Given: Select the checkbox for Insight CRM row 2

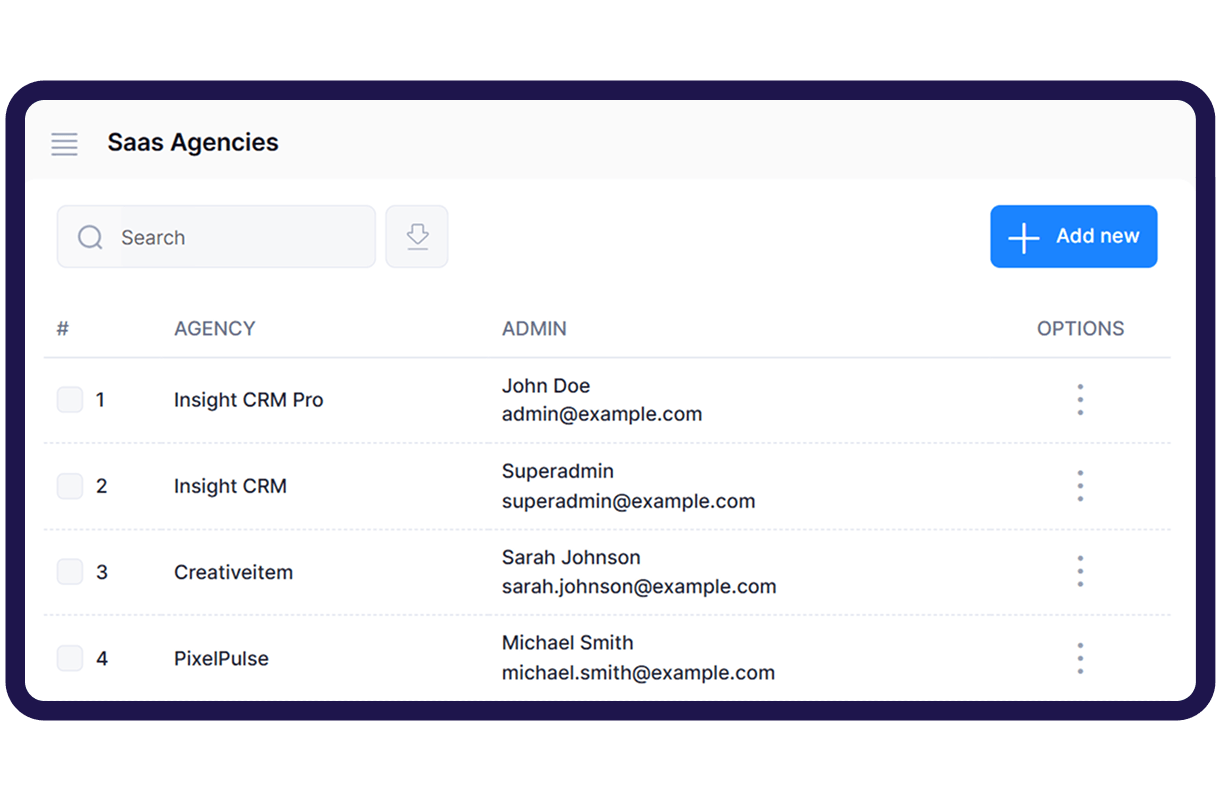Looking at the screenshot, I should point(70,486).
